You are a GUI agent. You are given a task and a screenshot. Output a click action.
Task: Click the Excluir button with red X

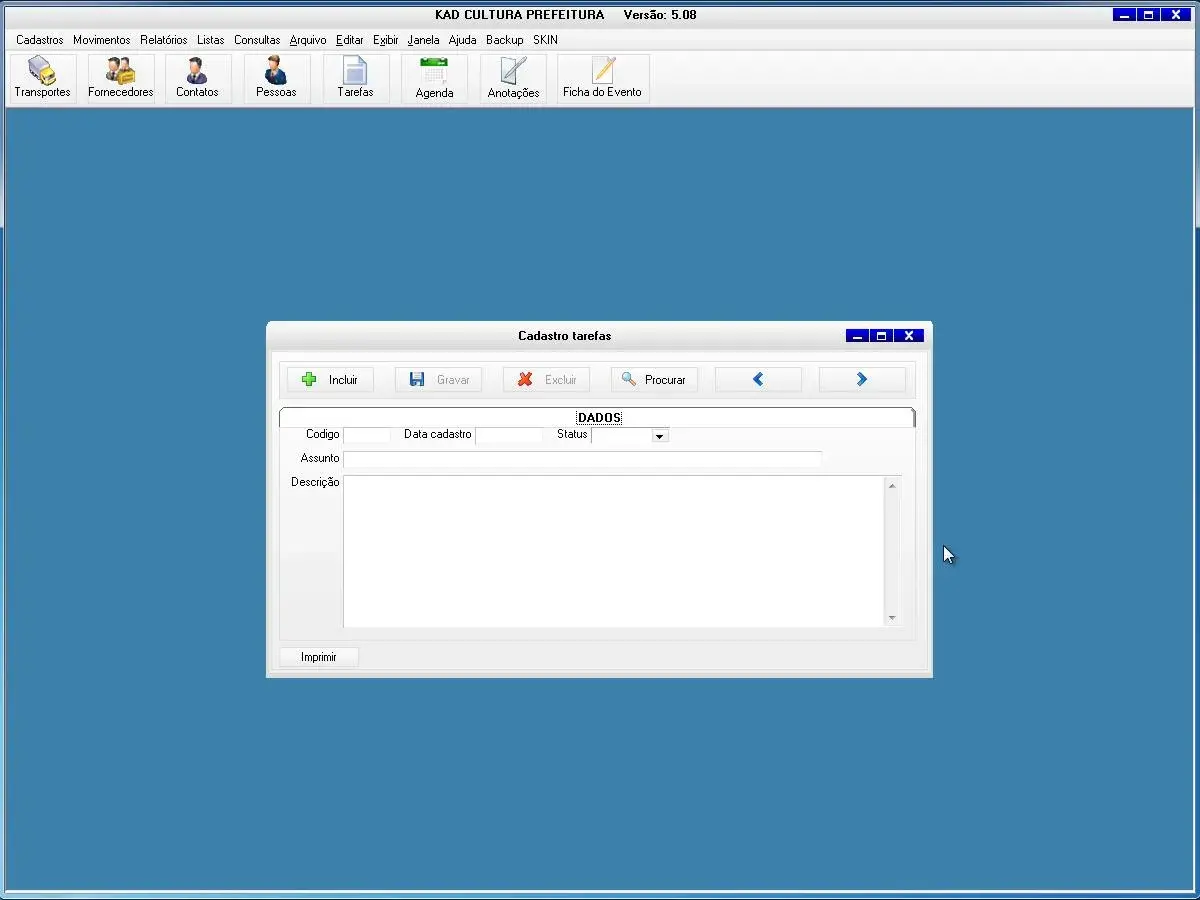coord(546,380)
